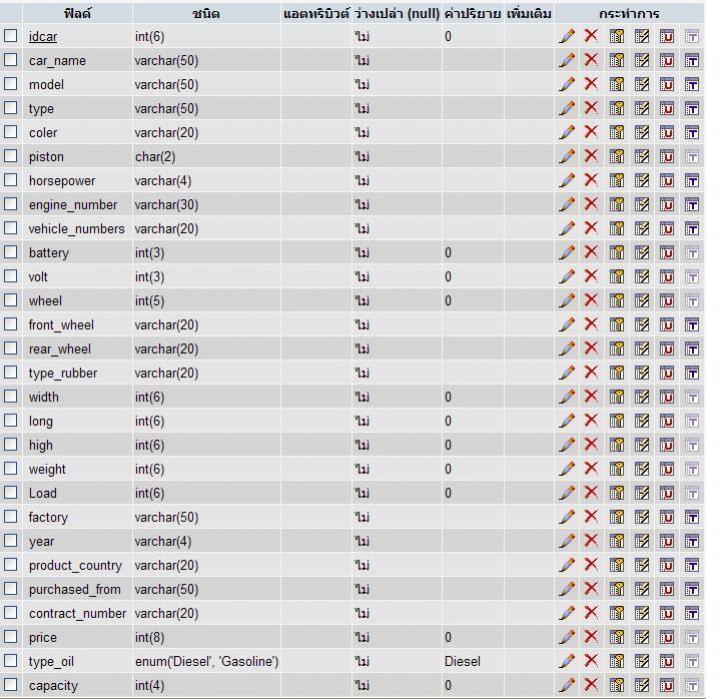Add unique constraint to coler field
This screenshot has height=699, width=720.
point(667,132)
